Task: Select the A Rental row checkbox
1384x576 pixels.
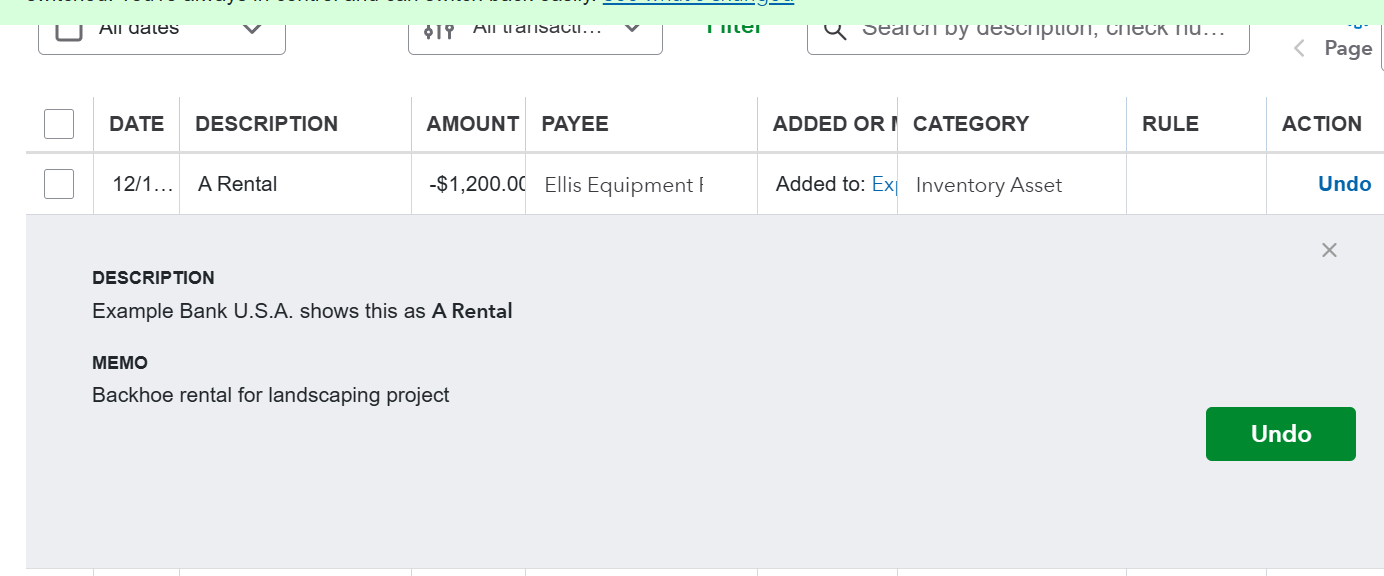Action: [x=59, y=184]
